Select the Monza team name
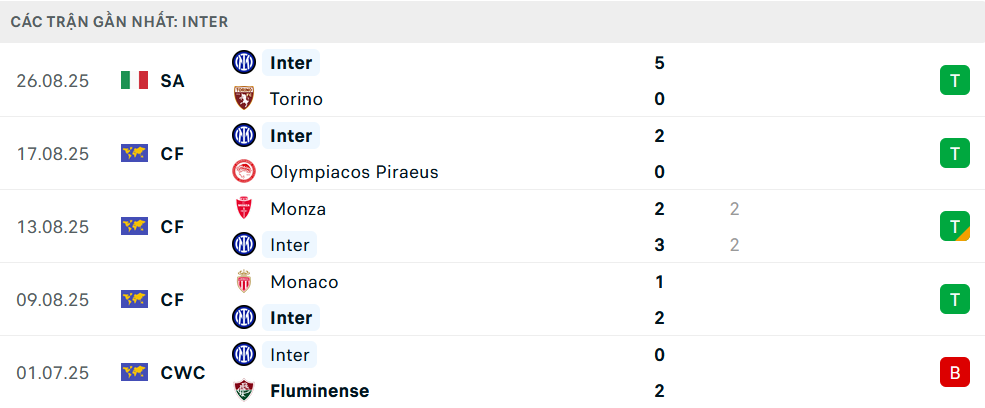The image size is (985, 408). (x=298, y=209)
